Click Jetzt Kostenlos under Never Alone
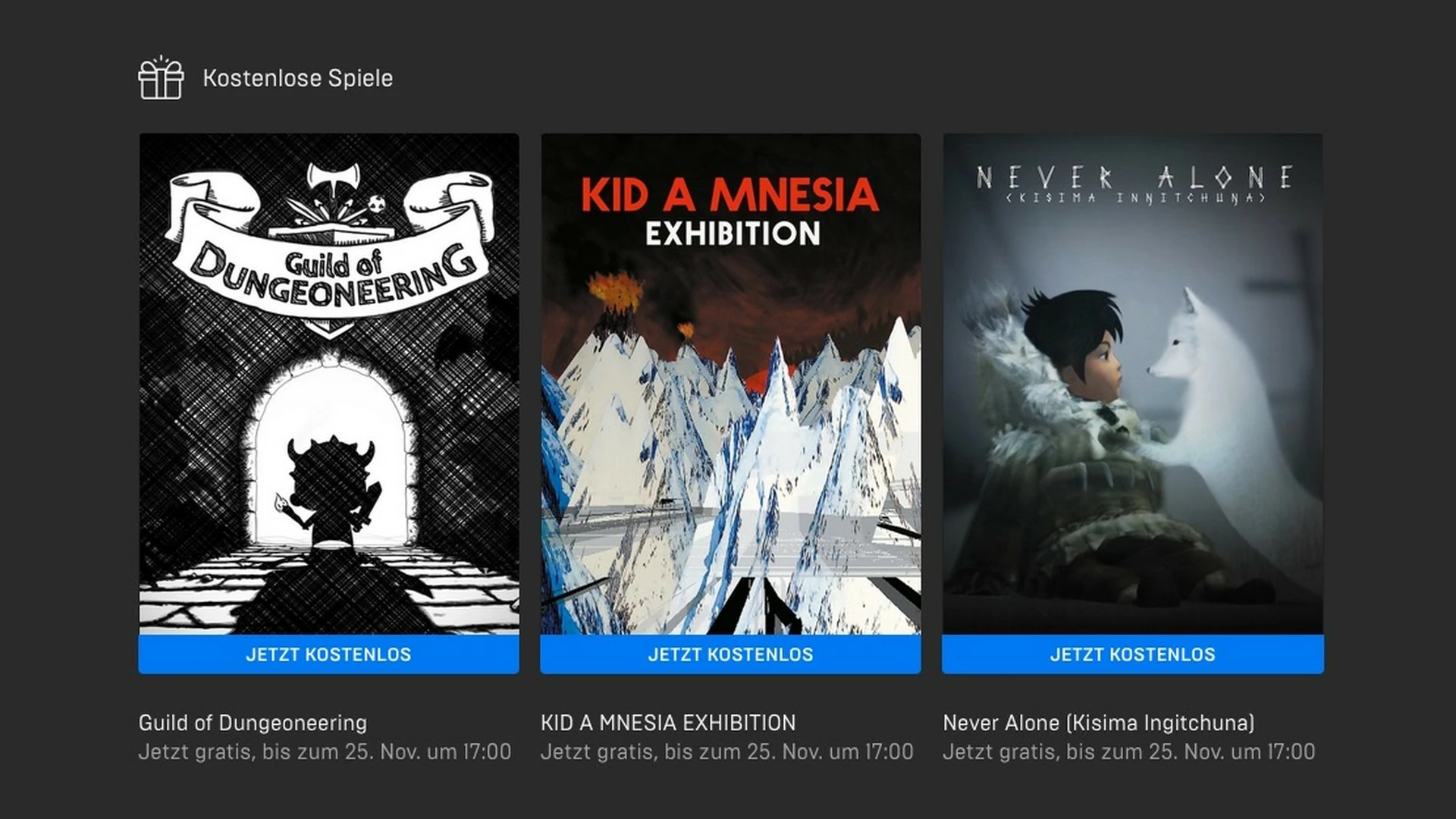The image size is (1456, 819). pyautogui.click(x=1133, y=654)
